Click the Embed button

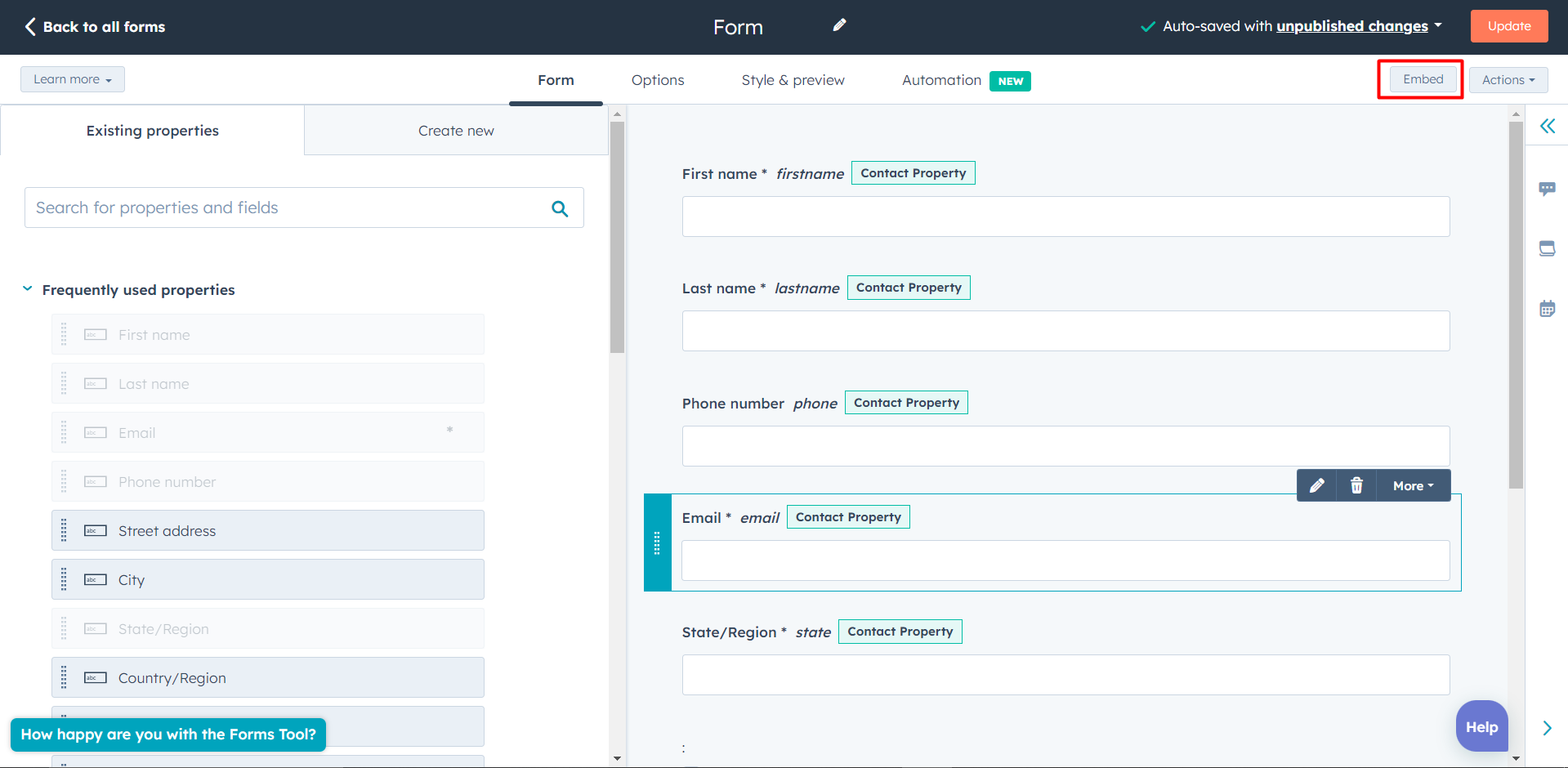(1422, 78)
